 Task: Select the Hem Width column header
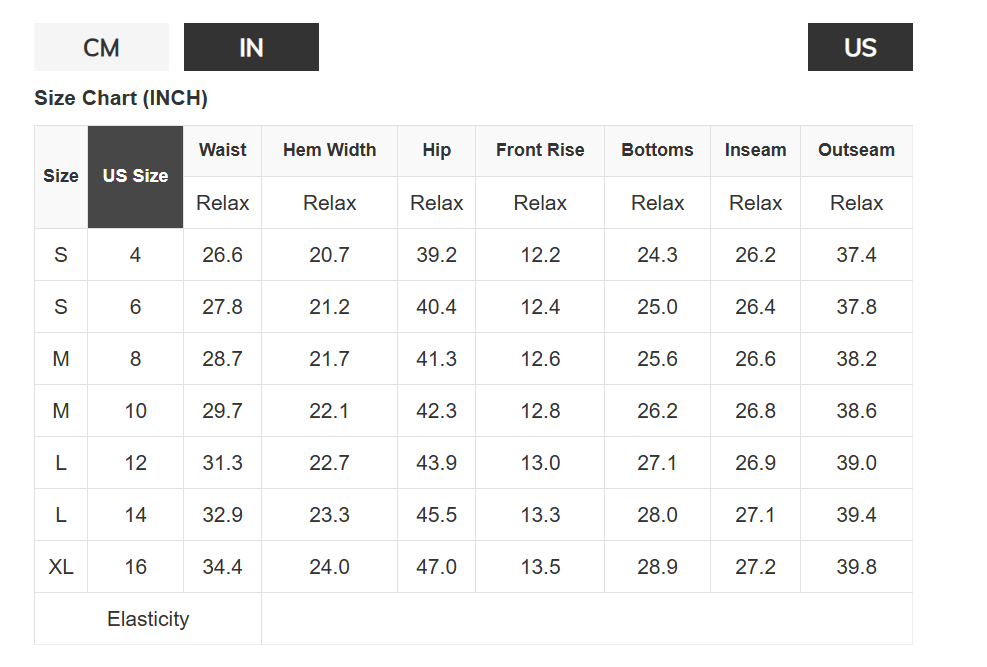tap(329, 150)
